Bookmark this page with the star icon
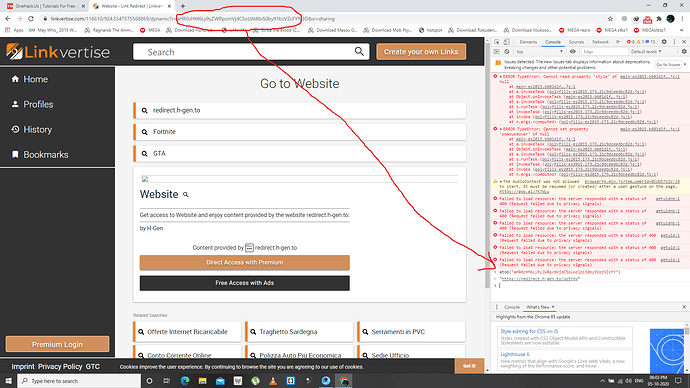The height and width of the screenshot is (388, 690). 610,18
